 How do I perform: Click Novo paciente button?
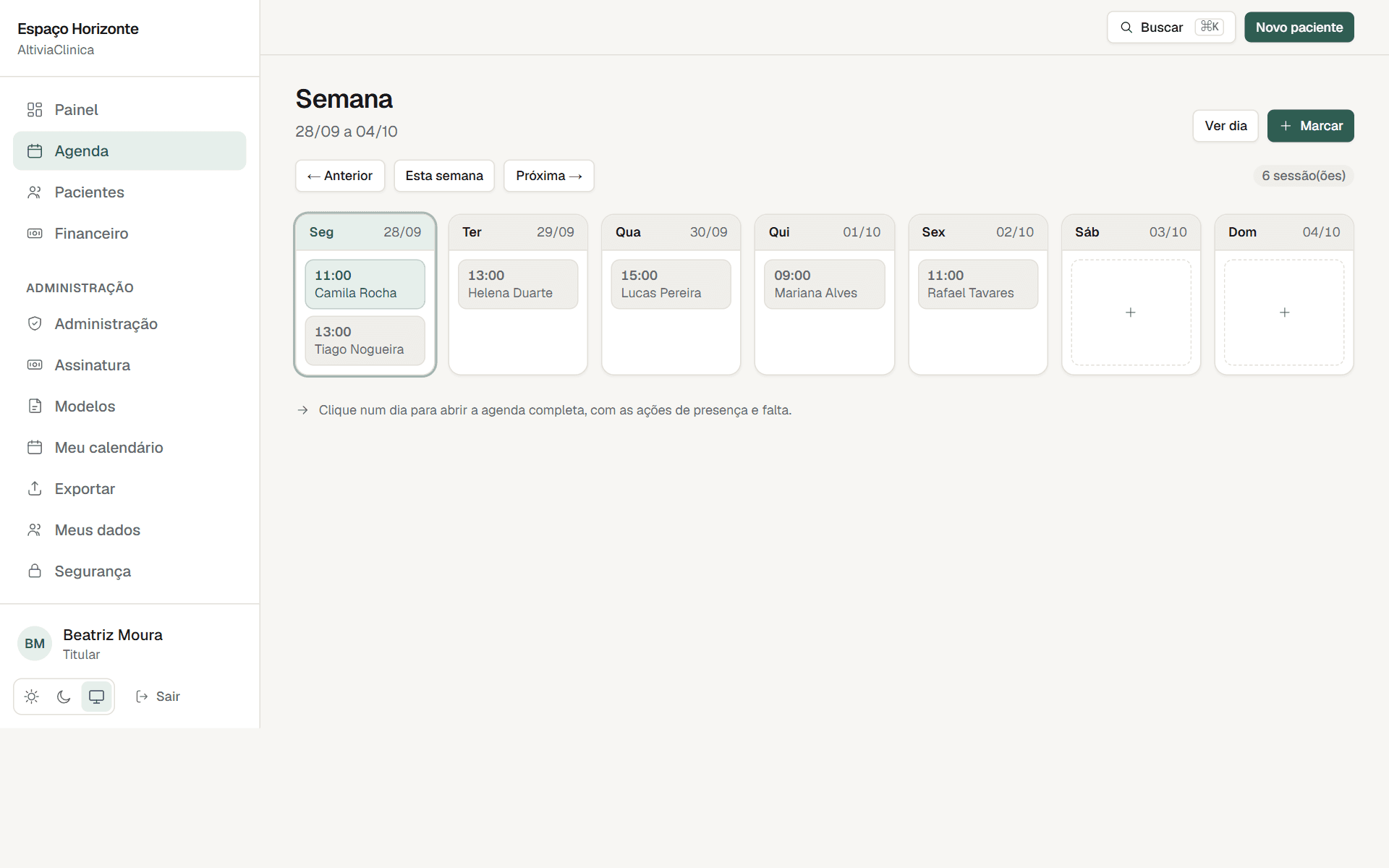click(1299, 27)
